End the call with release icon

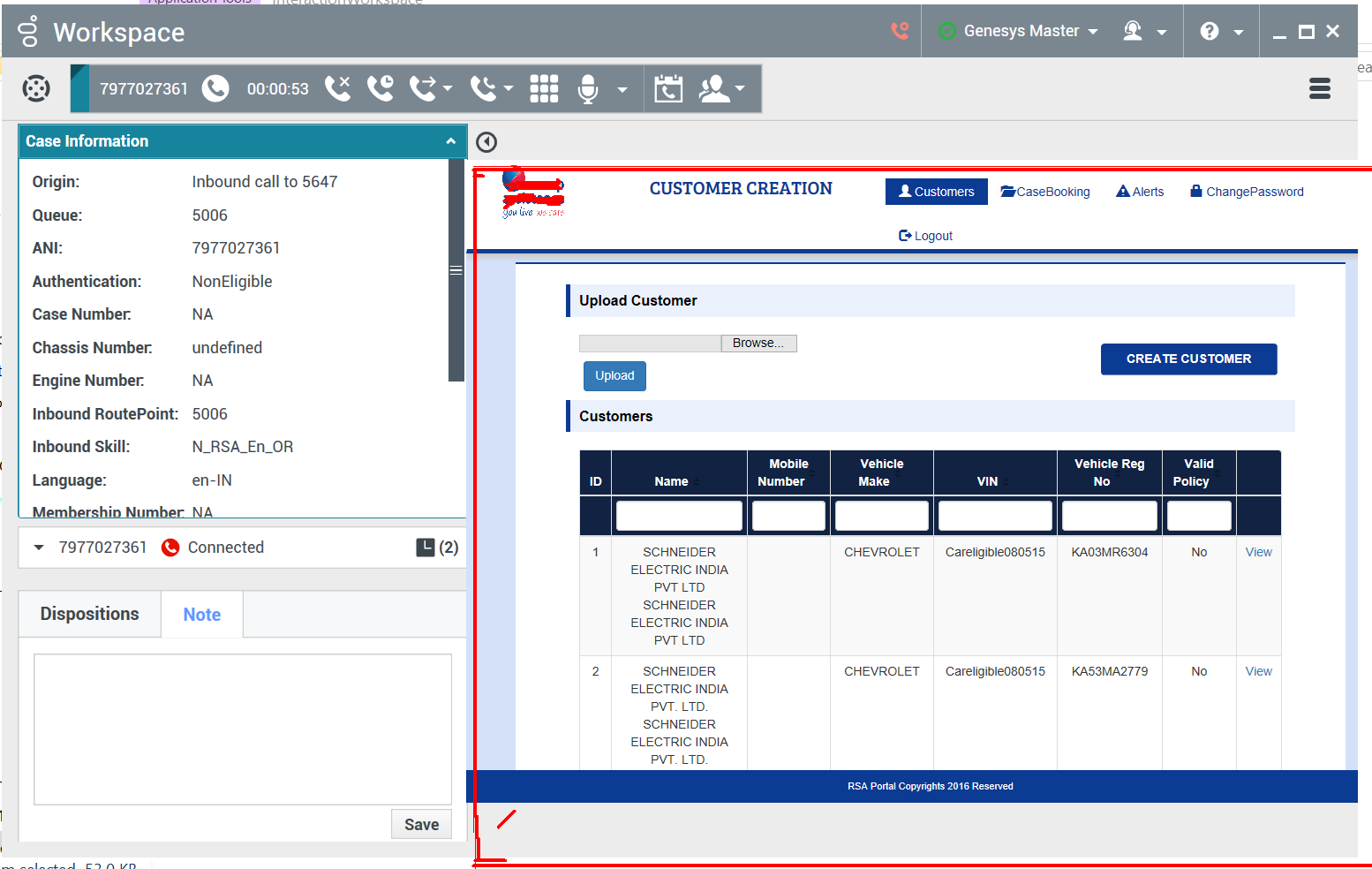337,88
